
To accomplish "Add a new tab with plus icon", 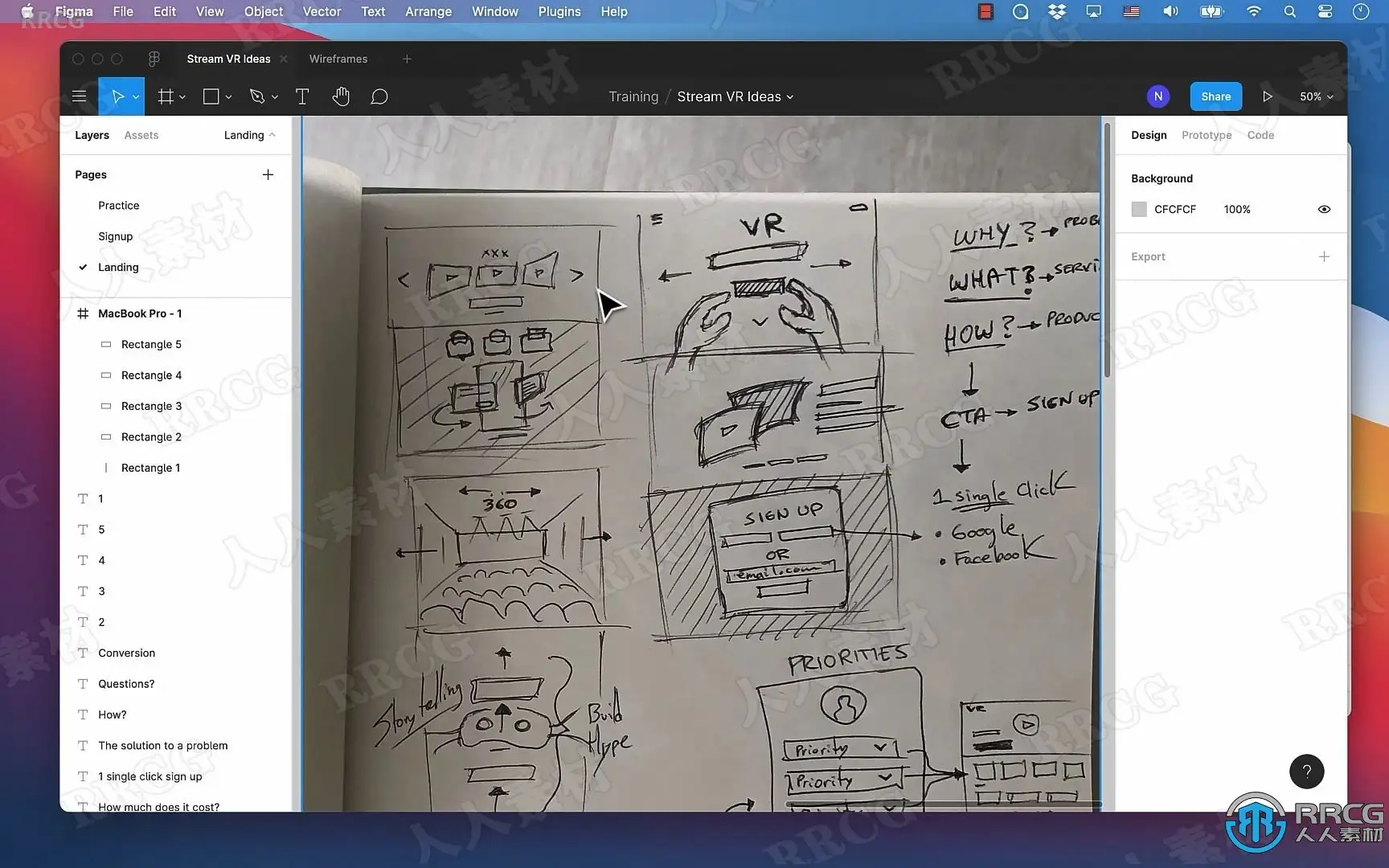I will (407, 59).
